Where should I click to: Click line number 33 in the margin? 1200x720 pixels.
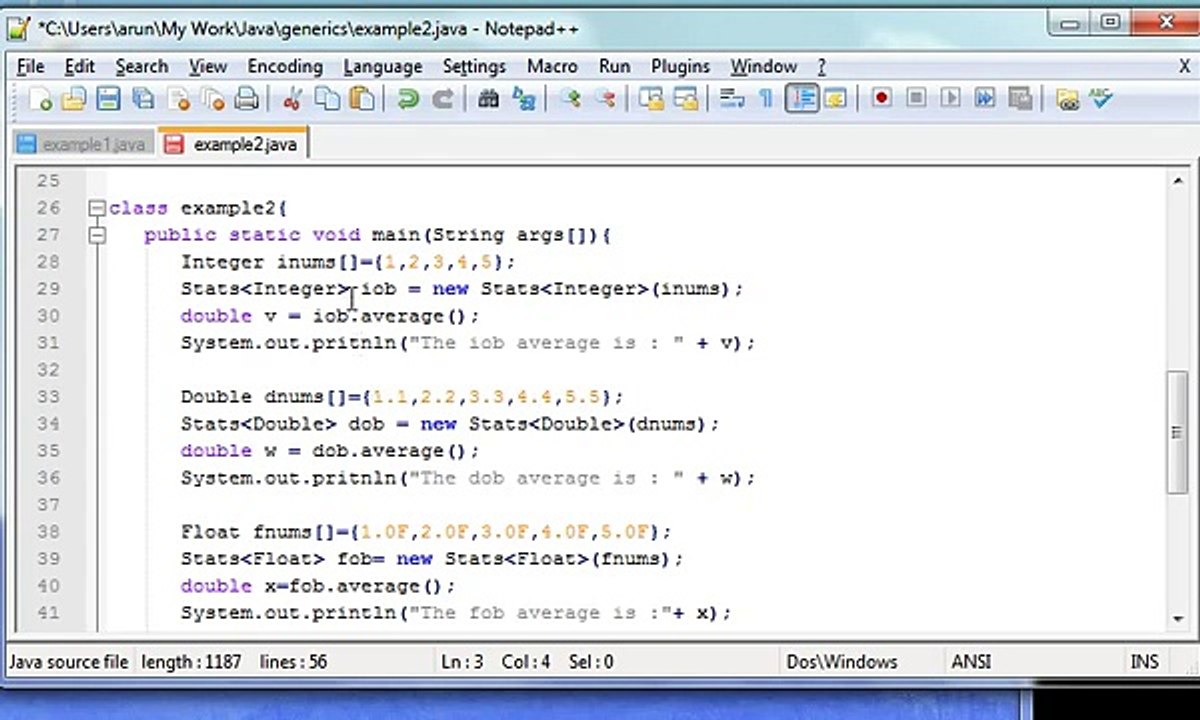pyautogui.click(x=47, y=397)
